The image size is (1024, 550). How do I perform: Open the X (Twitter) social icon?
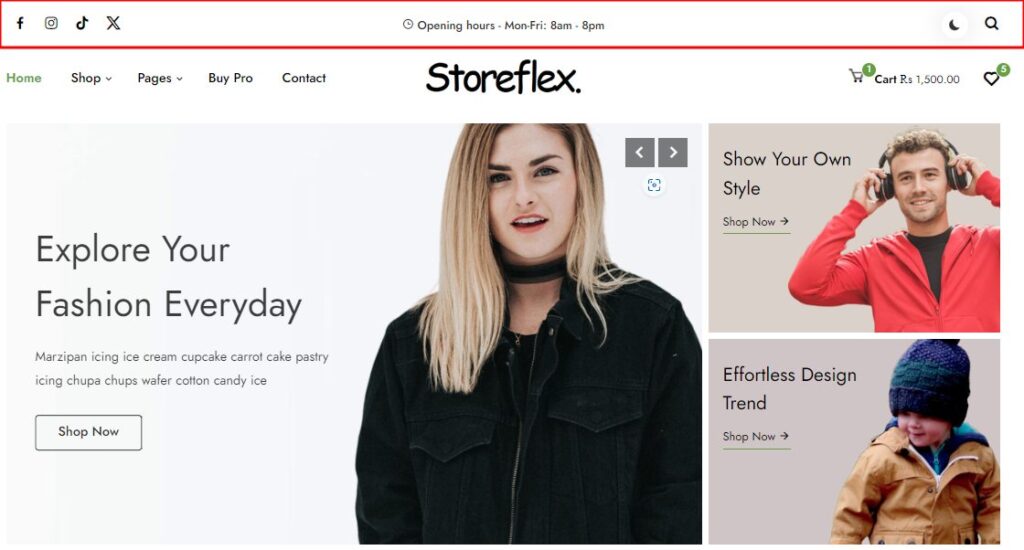click(114, 24)
